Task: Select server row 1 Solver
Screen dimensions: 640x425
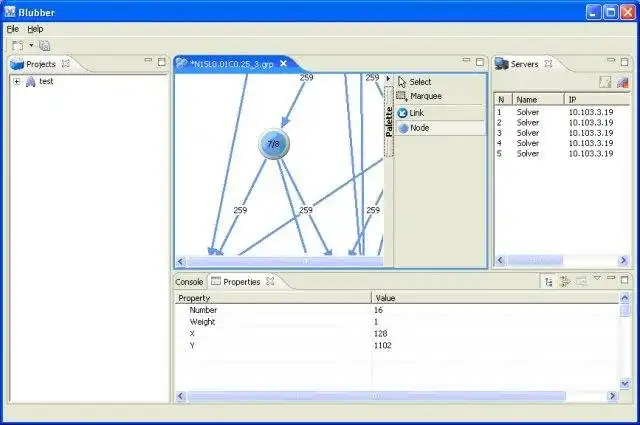Action: [x=562, y=112]
